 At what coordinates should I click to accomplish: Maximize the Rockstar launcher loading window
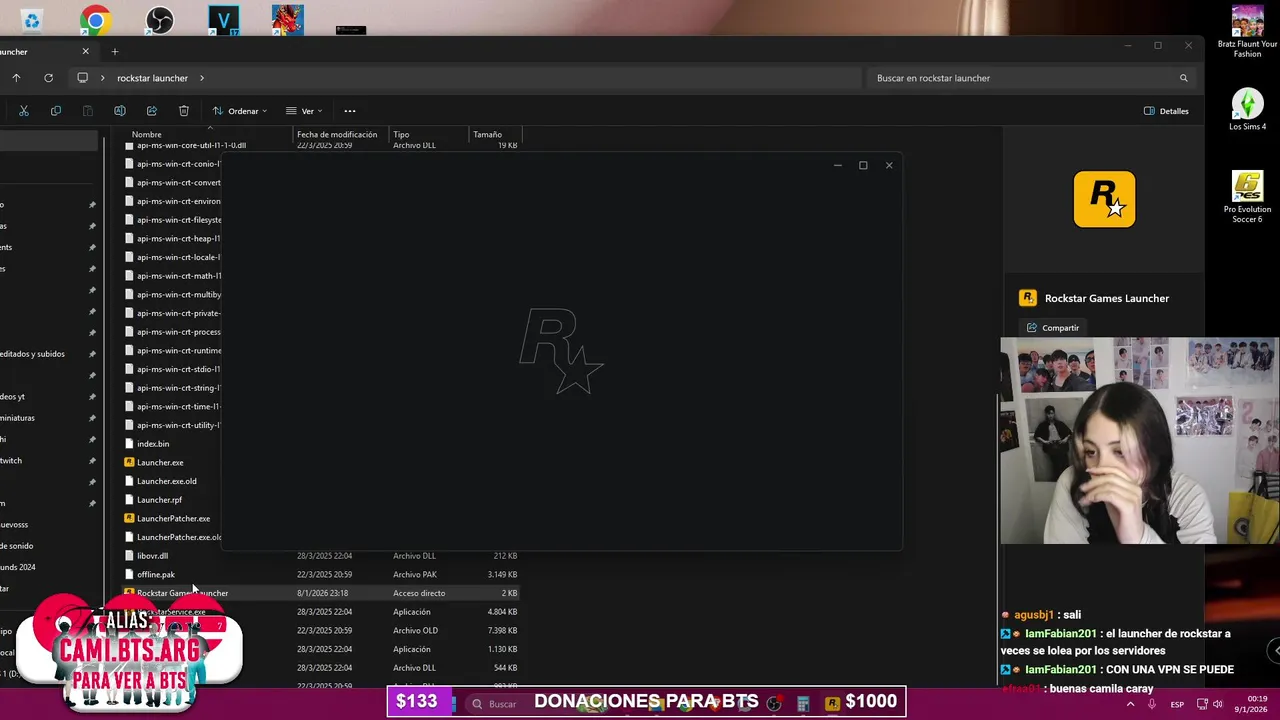coord(863,165)
